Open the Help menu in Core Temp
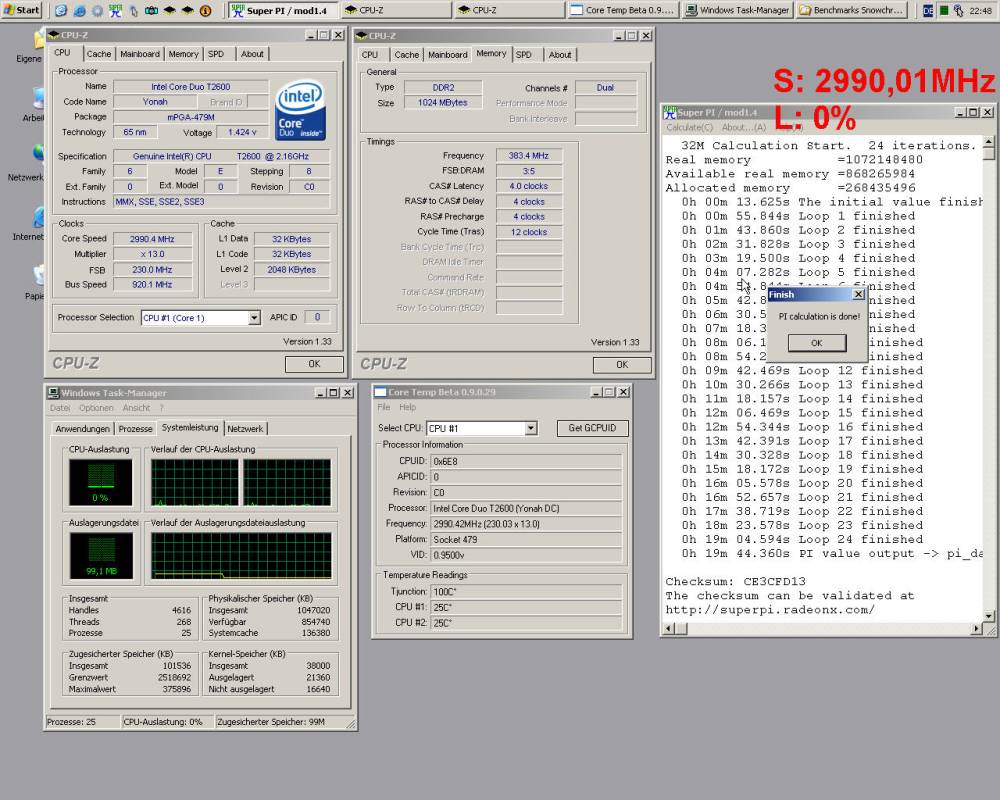The width and height of the screenshot is (1000, 800). tap(408, 407)
